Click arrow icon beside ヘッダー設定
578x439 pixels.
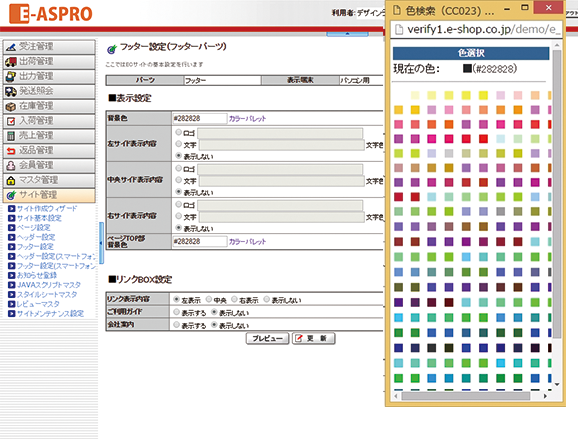[x=12, y=237]
